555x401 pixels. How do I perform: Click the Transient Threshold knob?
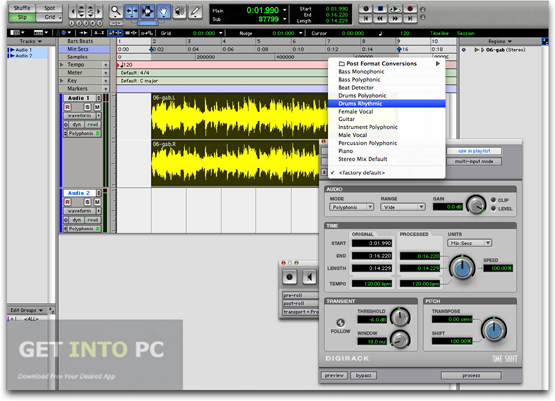tap(400, 317)
